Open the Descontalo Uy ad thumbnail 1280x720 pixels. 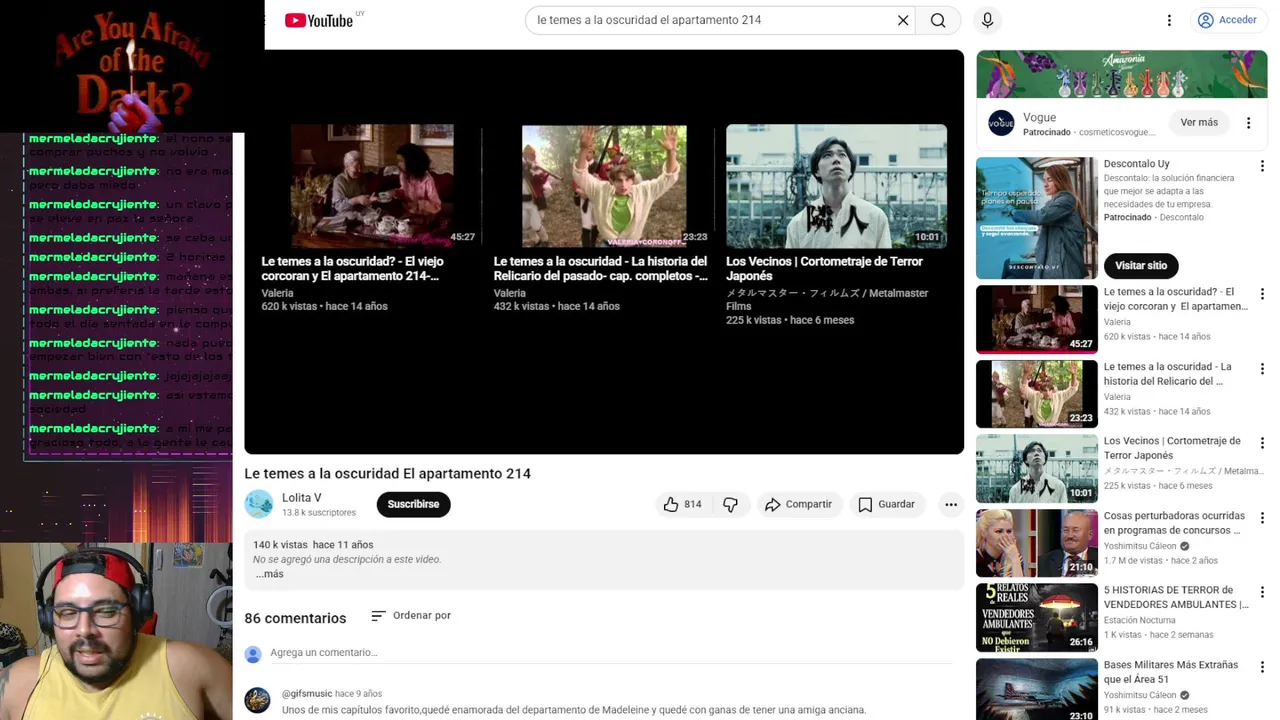click(1037, 218)
